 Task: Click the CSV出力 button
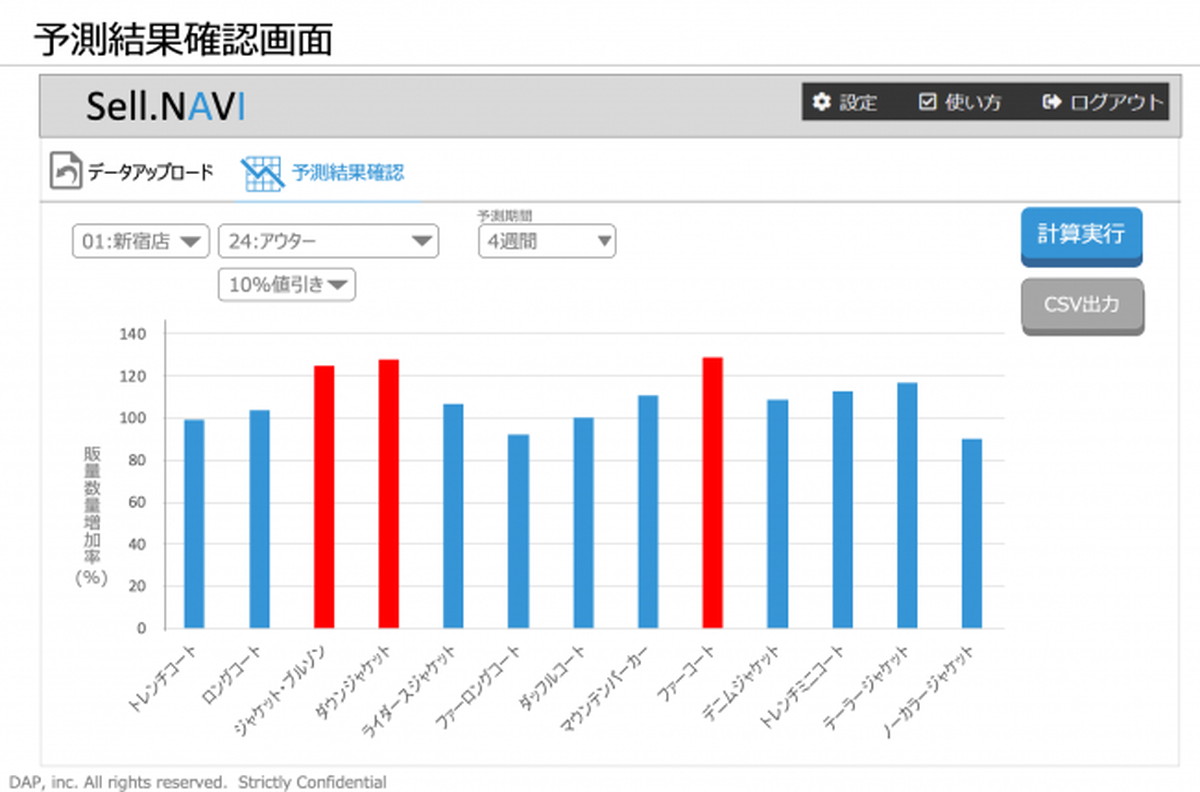[1081, 305]
